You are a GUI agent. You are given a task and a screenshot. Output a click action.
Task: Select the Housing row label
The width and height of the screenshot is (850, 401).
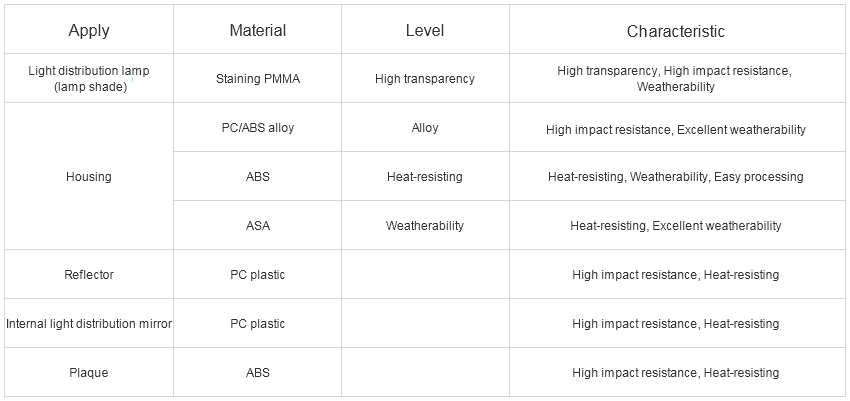click(89, 177)
